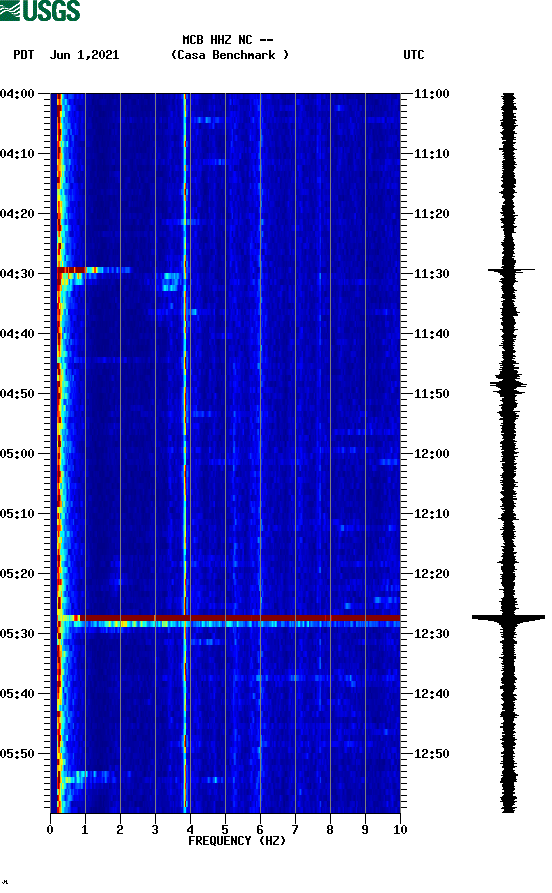Click the 2 Hz frequency tick label

(x=120, y=830)
